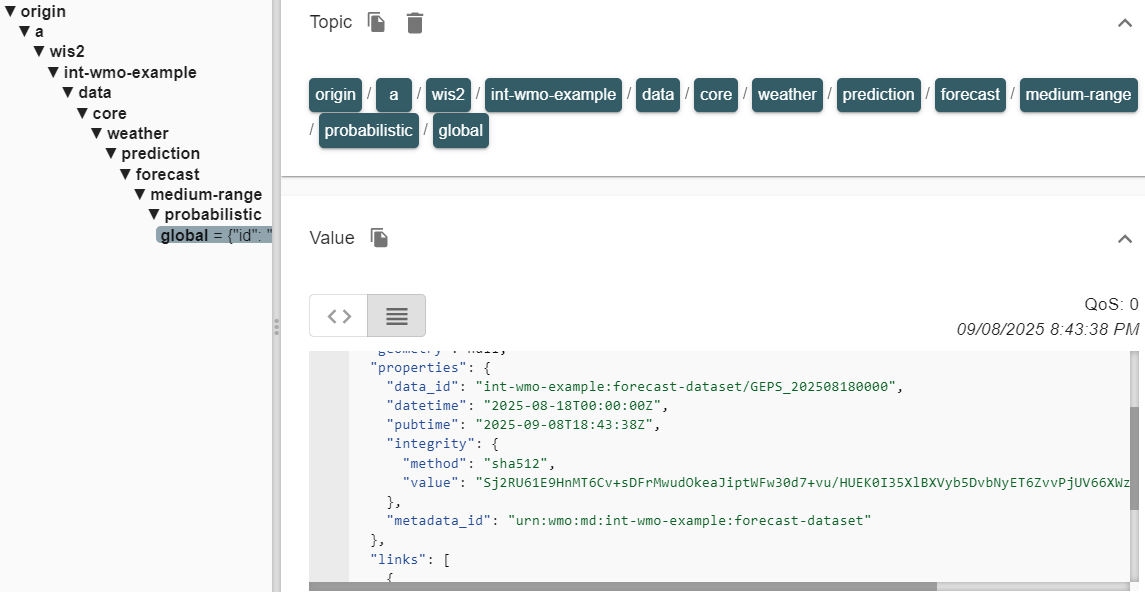This screenshot has width=1145, height=592.
Task: Collapse the probabilistic tree node
Action: (x=155, y=215)
